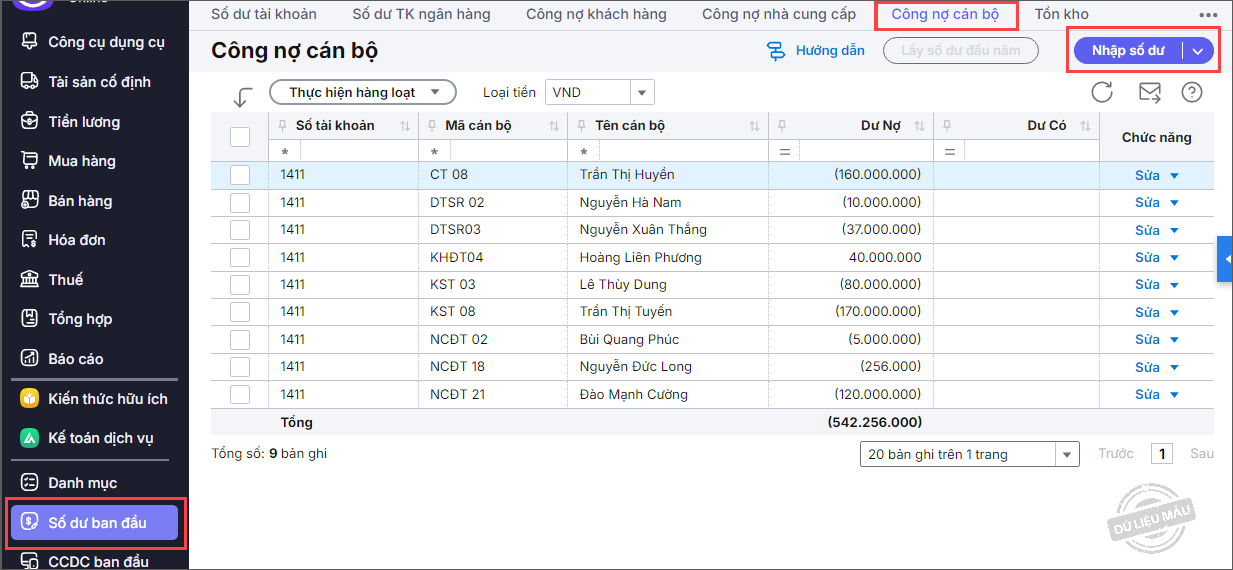Sort by the Mã cán bộ column arrows
1233x570 pixels.
click(x=553, y=126)
